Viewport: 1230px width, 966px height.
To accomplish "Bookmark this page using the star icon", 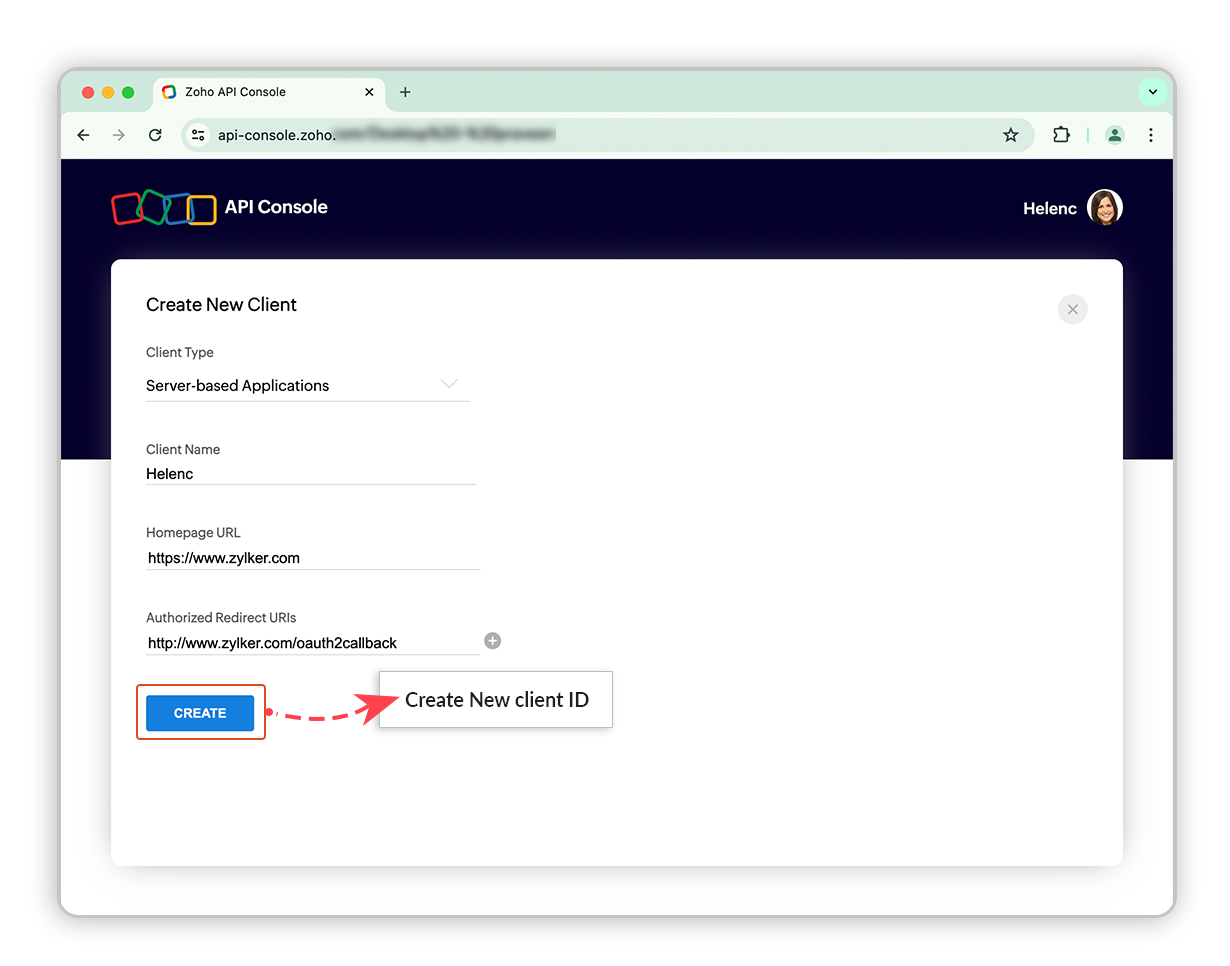I will point(1011,134).
